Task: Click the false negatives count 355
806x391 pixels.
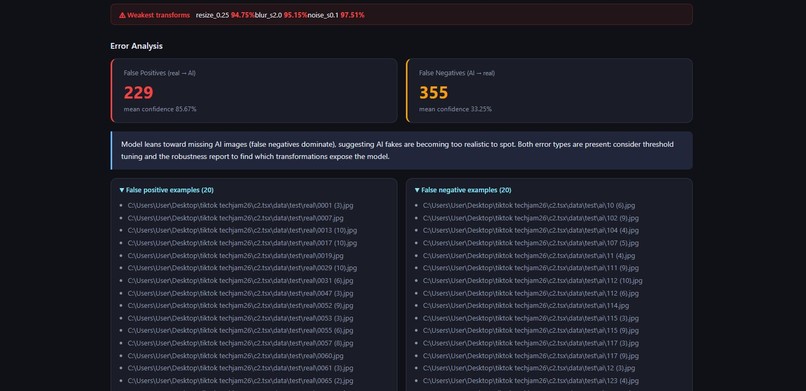Action: point(433,92)
